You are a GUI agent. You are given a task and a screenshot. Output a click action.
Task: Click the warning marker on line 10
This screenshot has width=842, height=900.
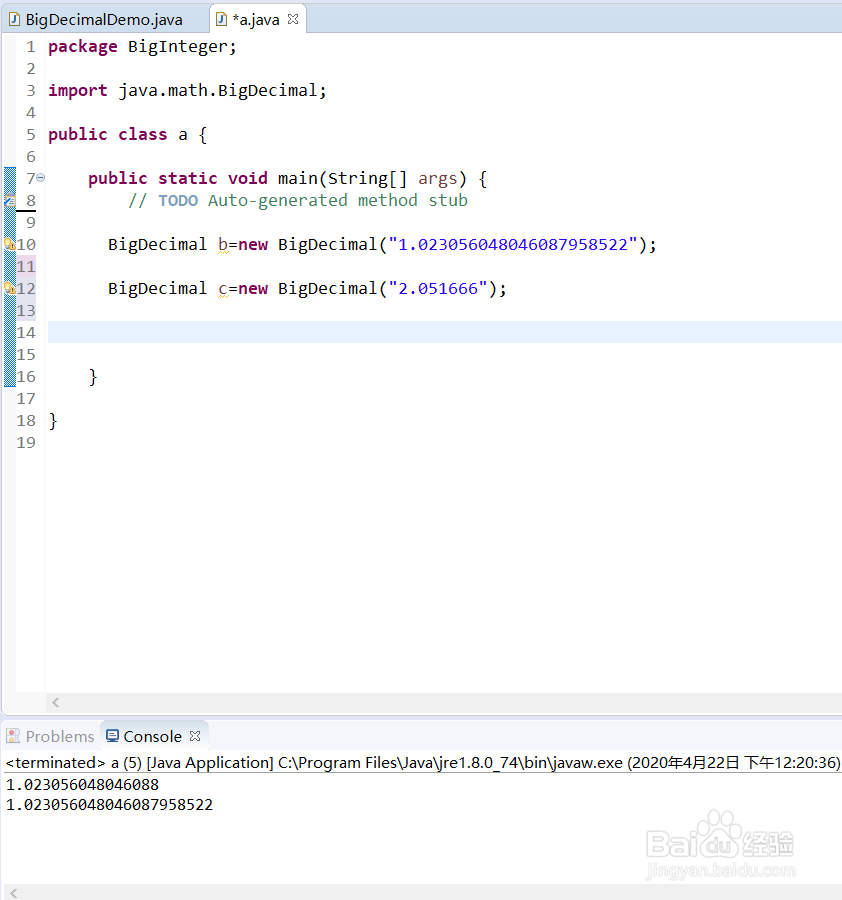pyautogui.click(x=10, y=244)
